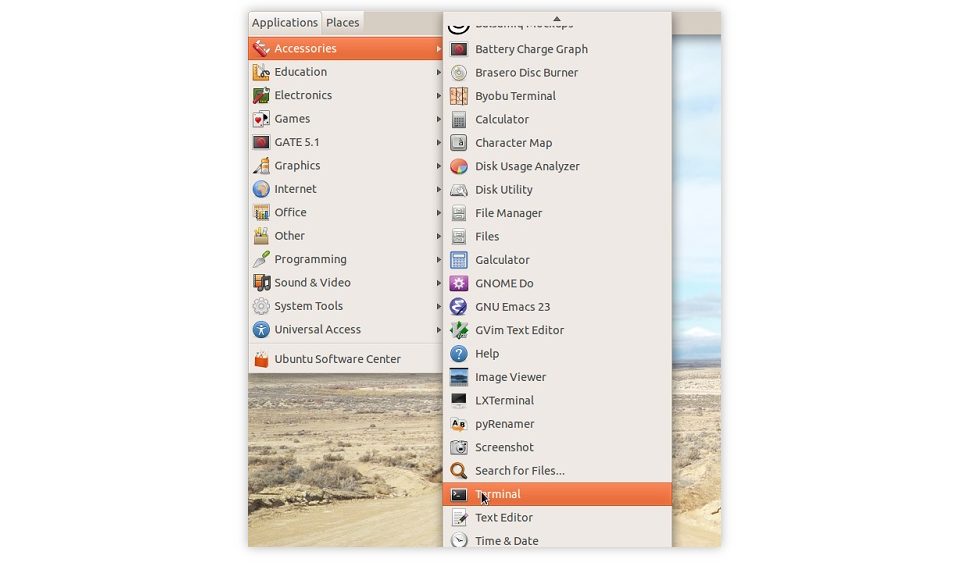Viewport: 971px width, 566px height.
Task: Click the 'Universal Access' label
Action: click(317, 329)
